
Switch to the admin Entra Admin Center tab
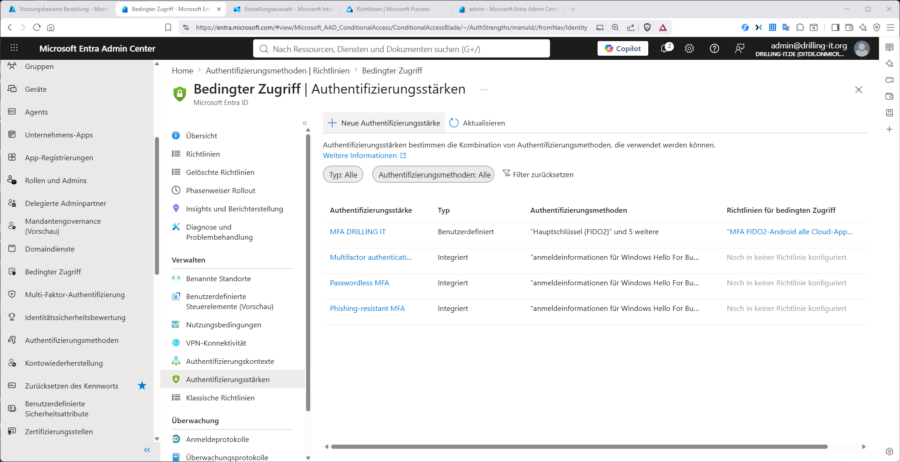(507, 9)
